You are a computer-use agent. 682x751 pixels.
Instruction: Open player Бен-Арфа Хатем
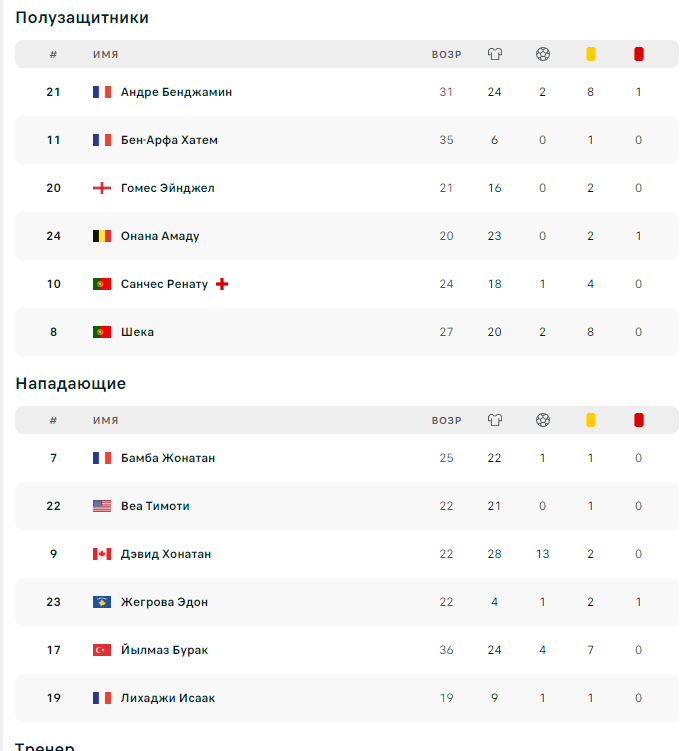[x=169, y=140]
